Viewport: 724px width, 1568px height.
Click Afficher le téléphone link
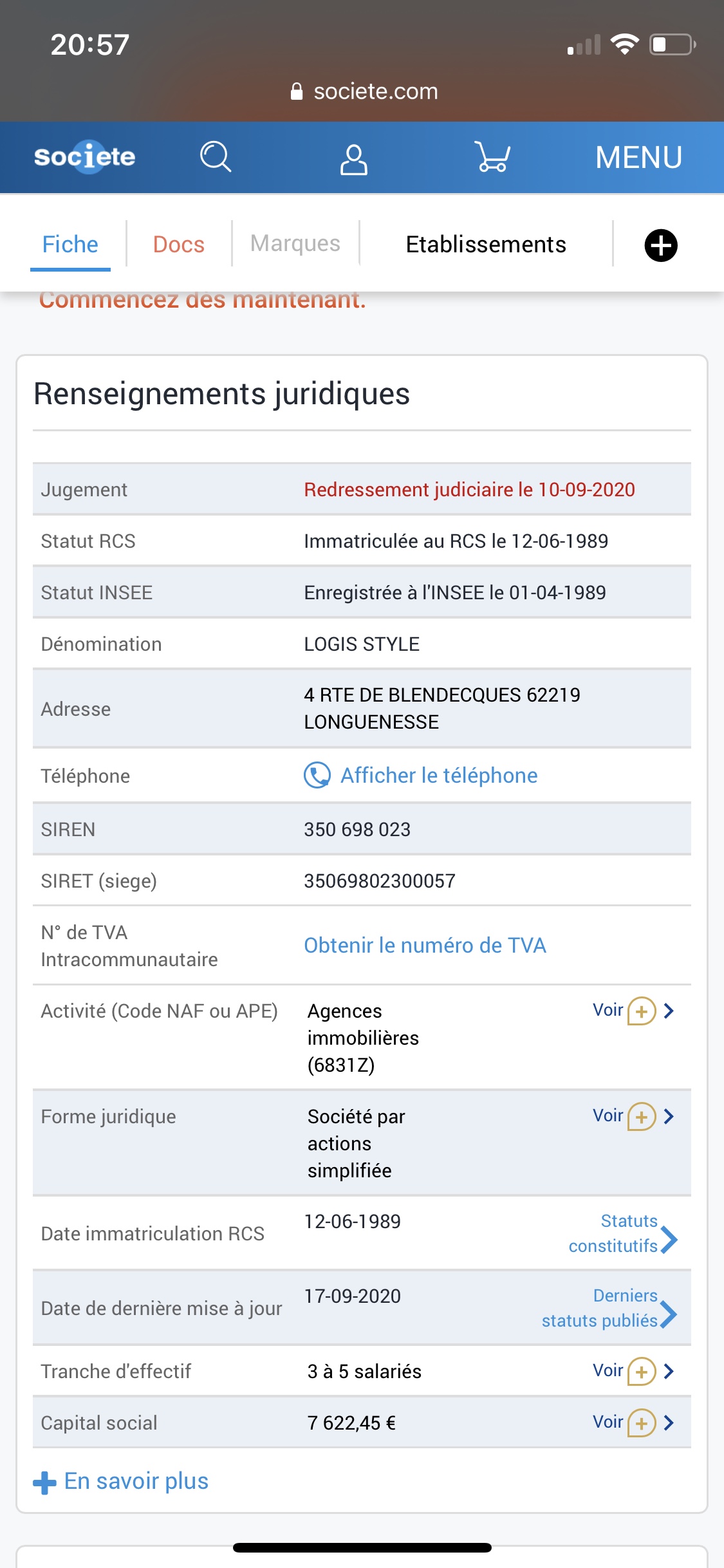pos(439,776)
